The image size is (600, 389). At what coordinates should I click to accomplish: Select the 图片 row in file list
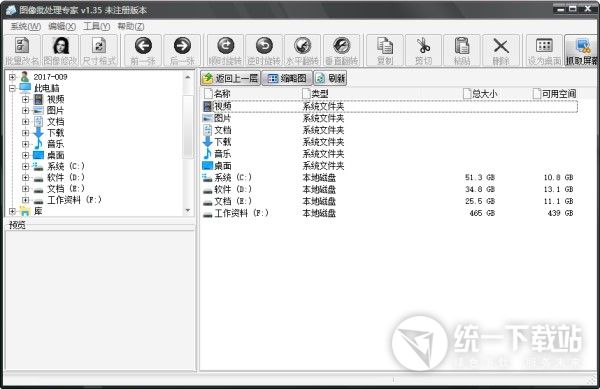(x=390, y=118)
